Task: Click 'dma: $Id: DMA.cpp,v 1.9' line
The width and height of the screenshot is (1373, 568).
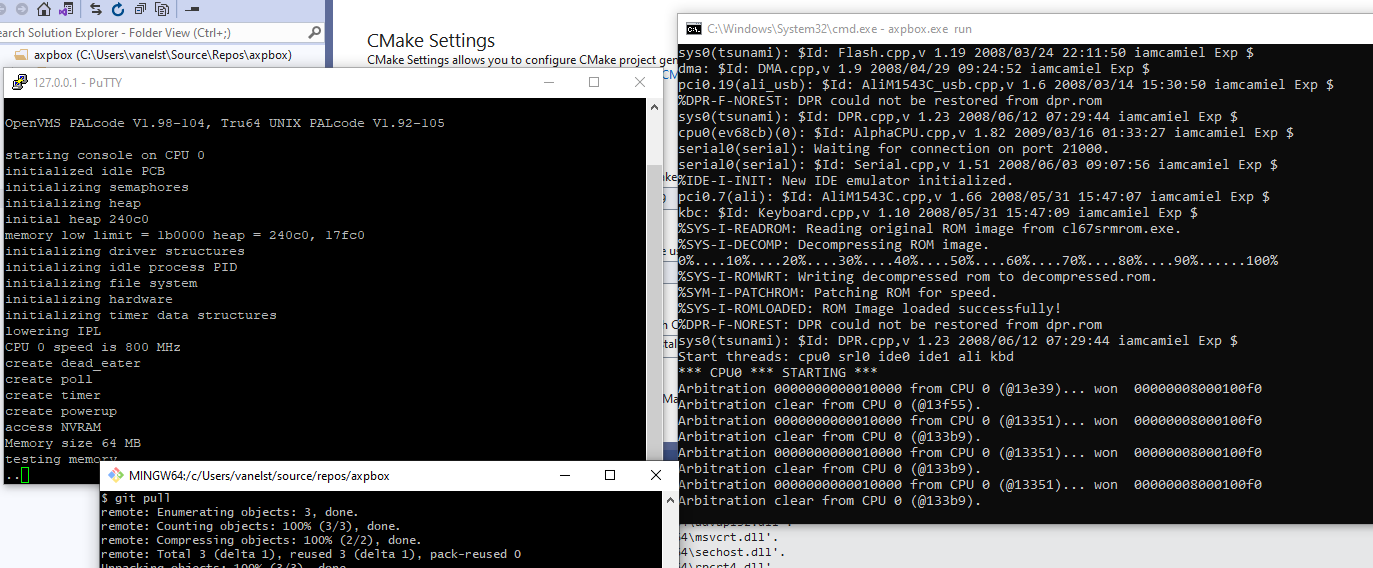Action: click(x=914, y=68)
